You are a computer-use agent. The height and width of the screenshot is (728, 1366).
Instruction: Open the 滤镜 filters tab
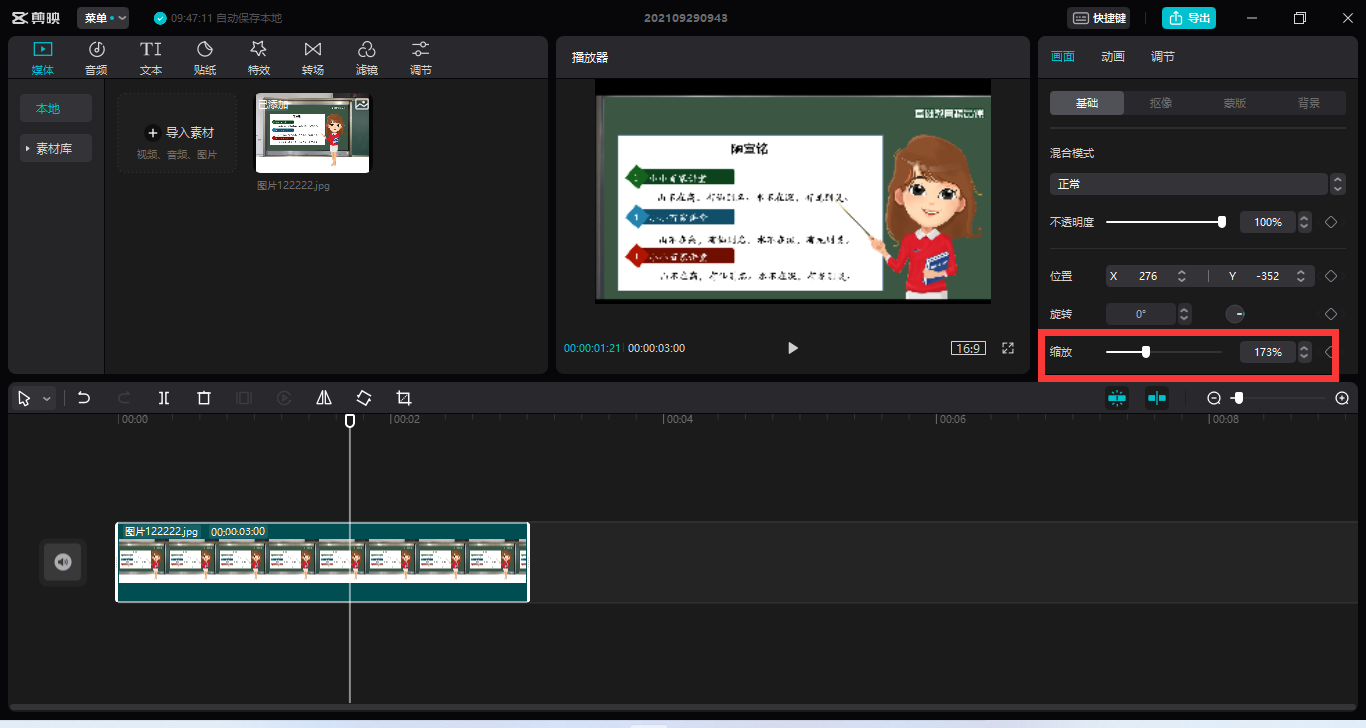[367, 58]
